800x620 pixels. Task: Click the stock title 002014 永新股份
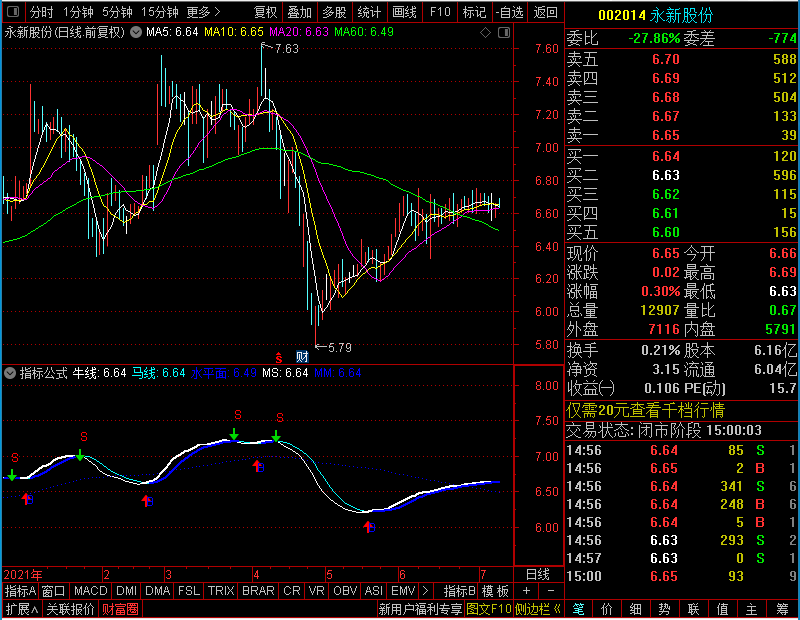point(655,15)
